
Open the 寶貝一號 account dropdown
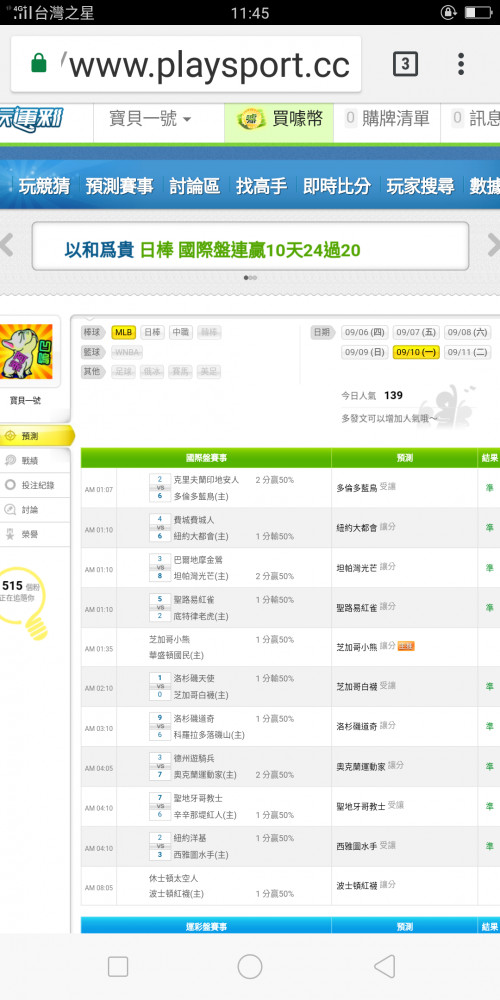151,119
